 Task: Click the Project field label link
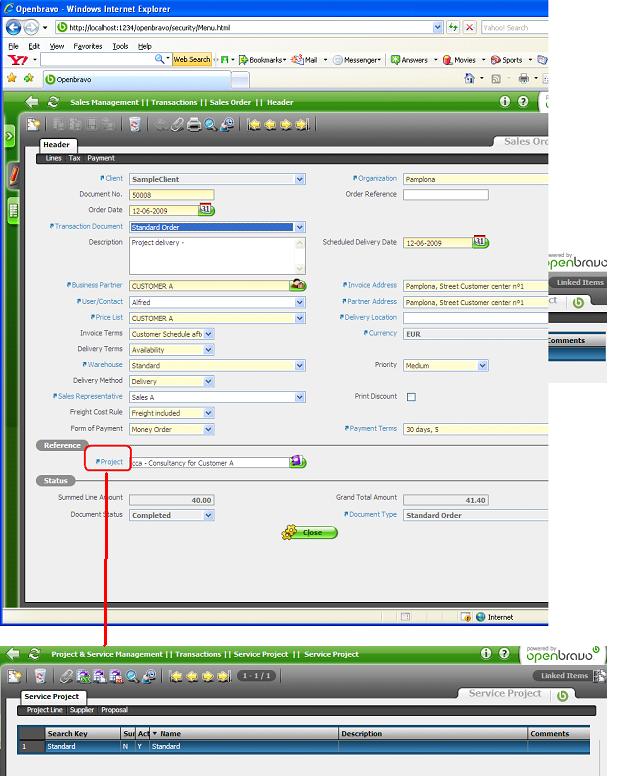107,462
